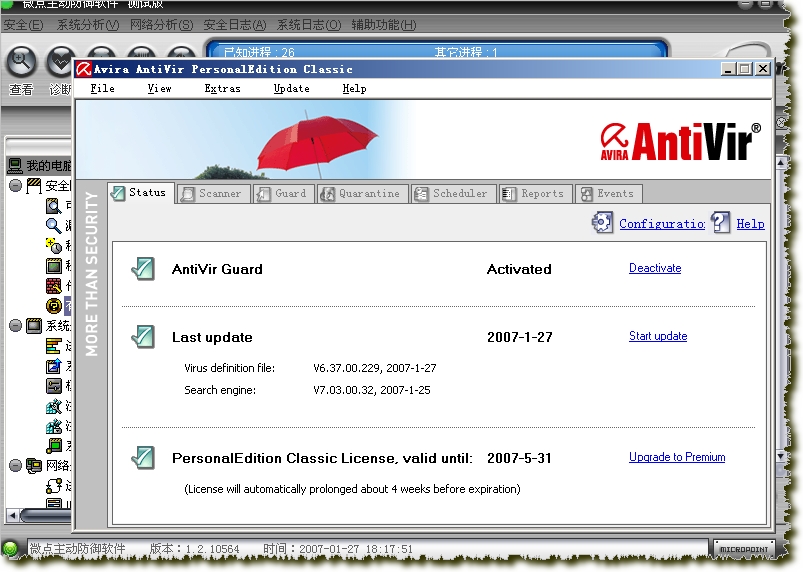This screenshot has height=572, width=803.
Task: Switch to the Scanner tab
Action: (x=213, y=194)
